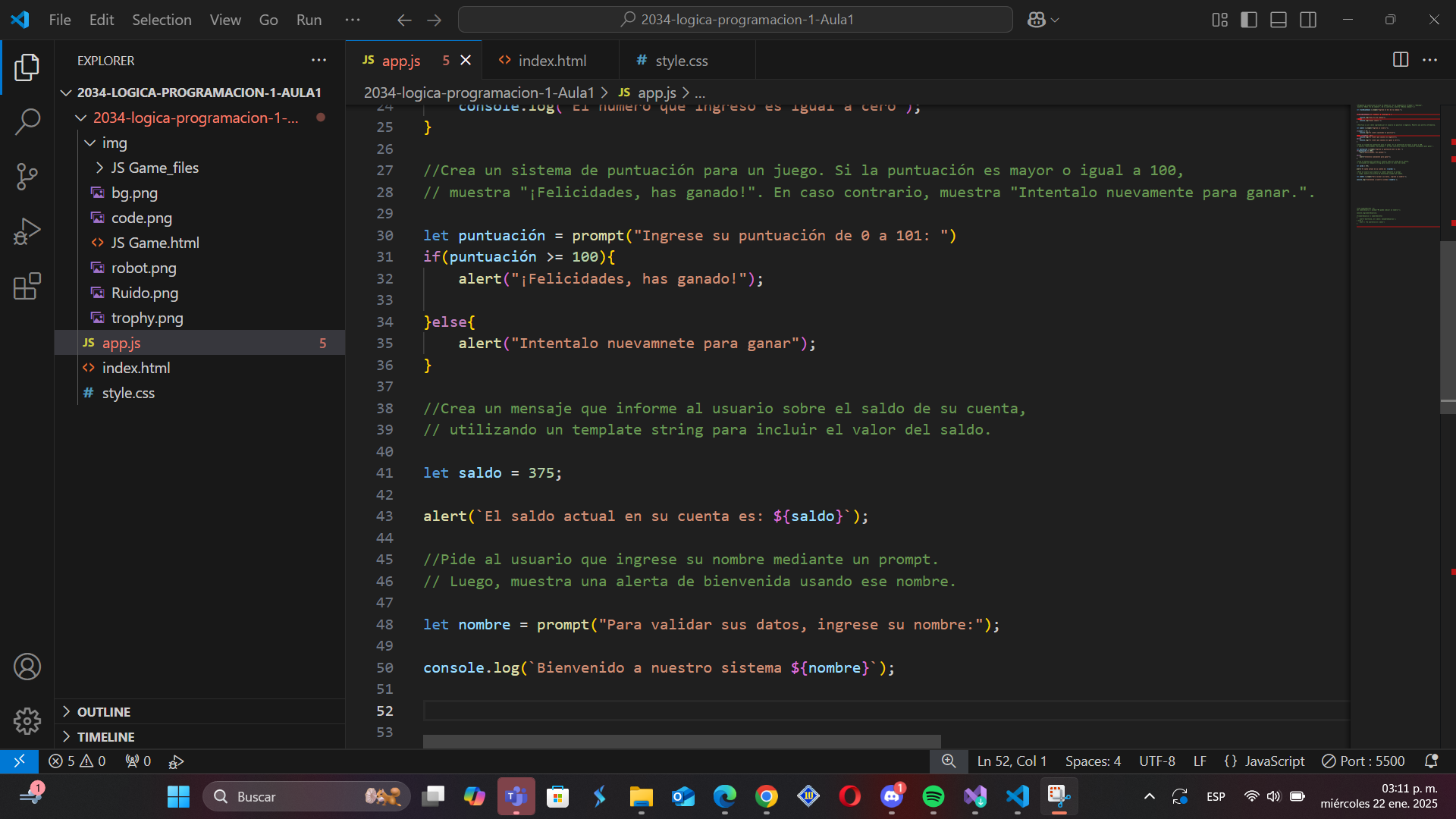Screen dimensions: 1456x819
Task: Open notifications bell in status bar
Action: tap(1432, 761)
